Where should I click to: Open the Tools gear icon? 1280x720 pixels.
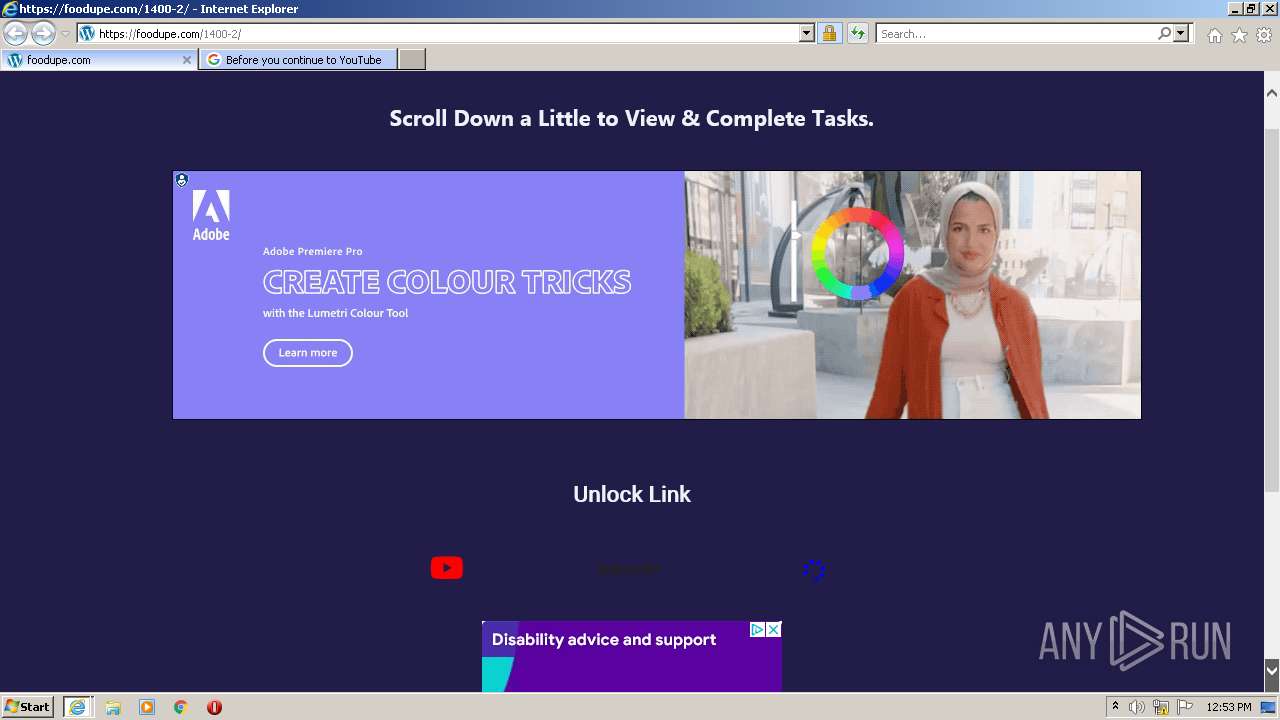coord(1264,34)
